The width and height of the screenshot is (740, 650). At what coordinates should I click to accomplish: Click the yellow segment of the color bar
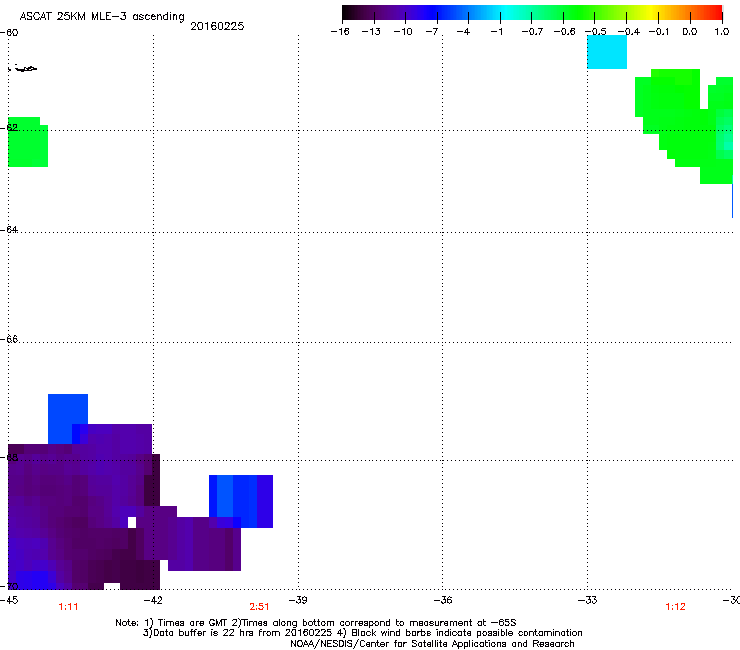point(652,12)
